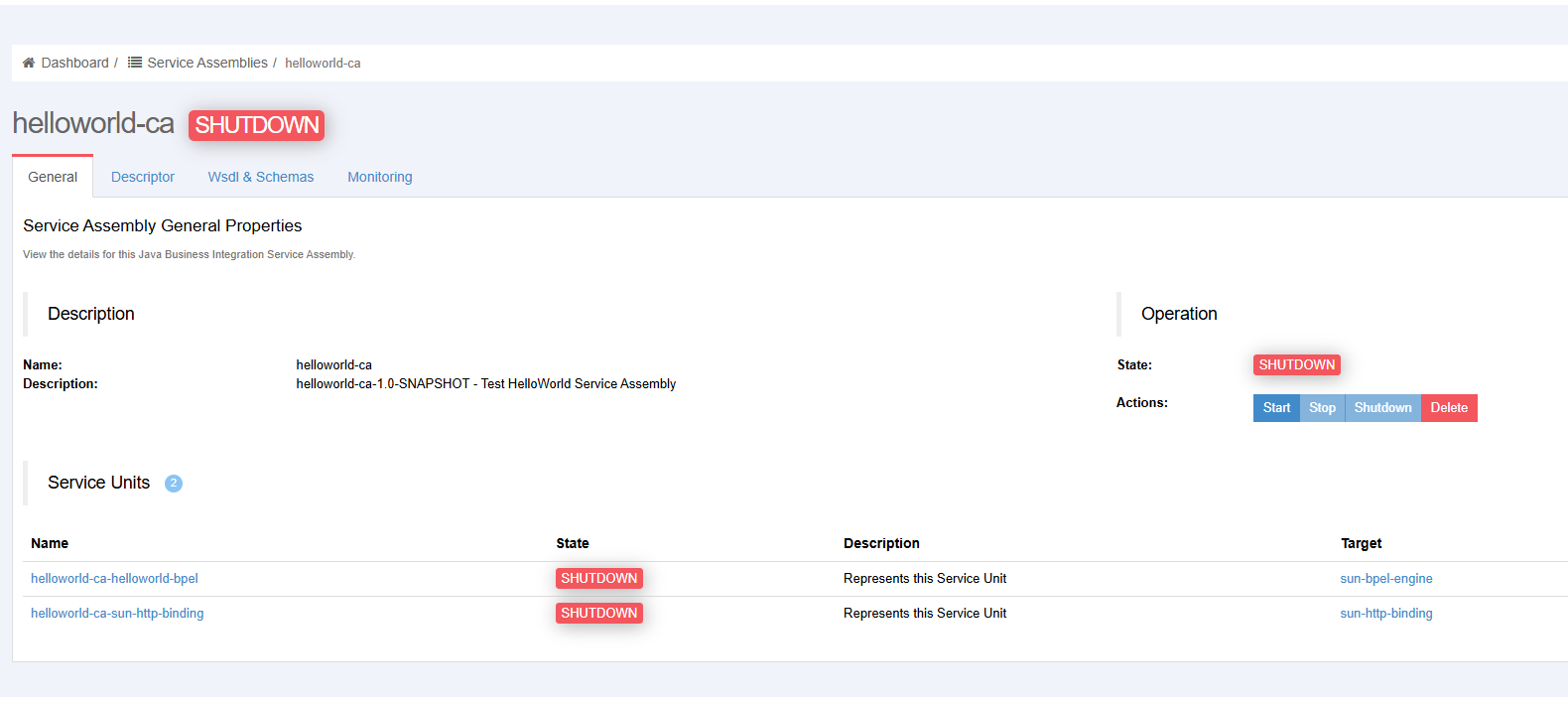Click description text in sun-http-binding row
The height and width of the screenshot is (706, 1568).
tap(925, 614)
